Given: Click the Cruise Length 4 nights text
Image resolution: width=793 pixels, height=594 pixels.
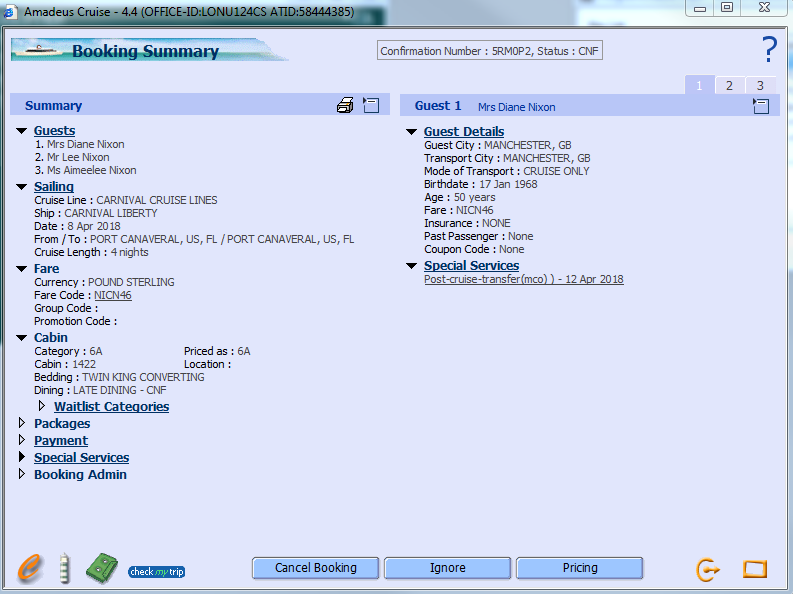Looking at the screenshot, I should pyautogui.click(x=92, y=252).
